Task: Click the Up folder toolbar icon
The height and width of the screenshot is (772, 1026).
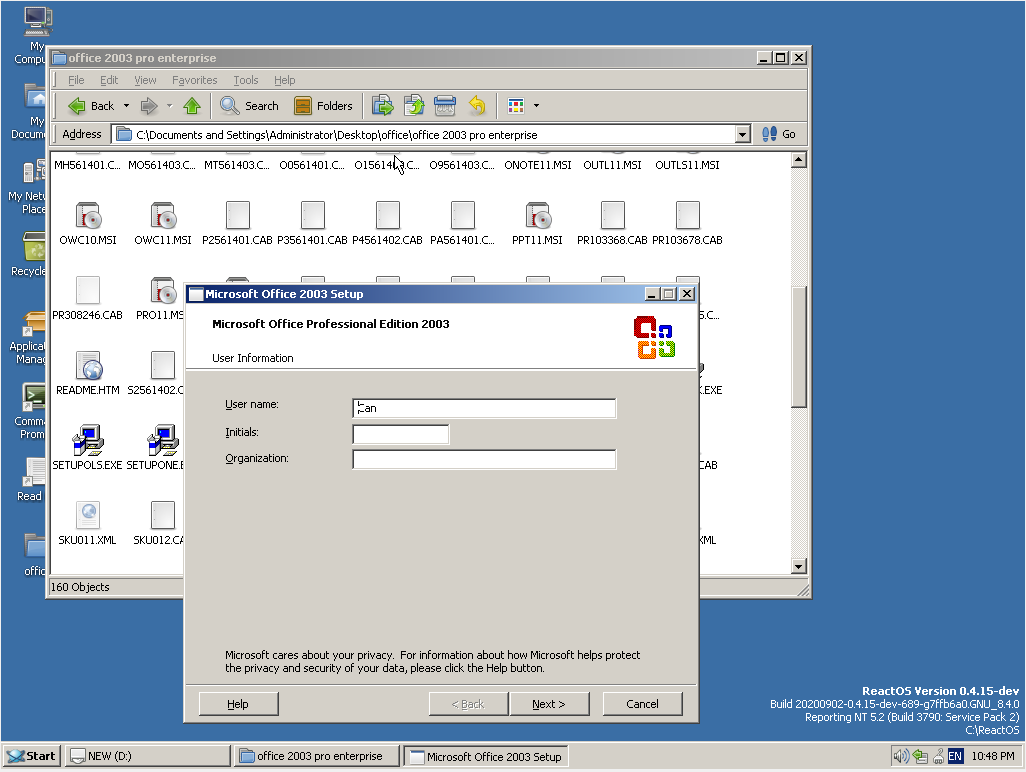Action: coord(192,106)
